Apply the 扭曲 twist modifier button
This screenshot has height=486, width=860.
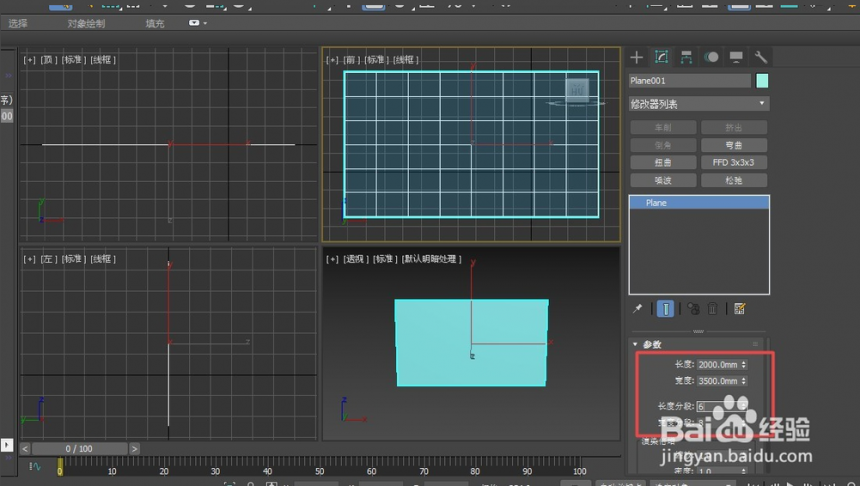point(663,162)
